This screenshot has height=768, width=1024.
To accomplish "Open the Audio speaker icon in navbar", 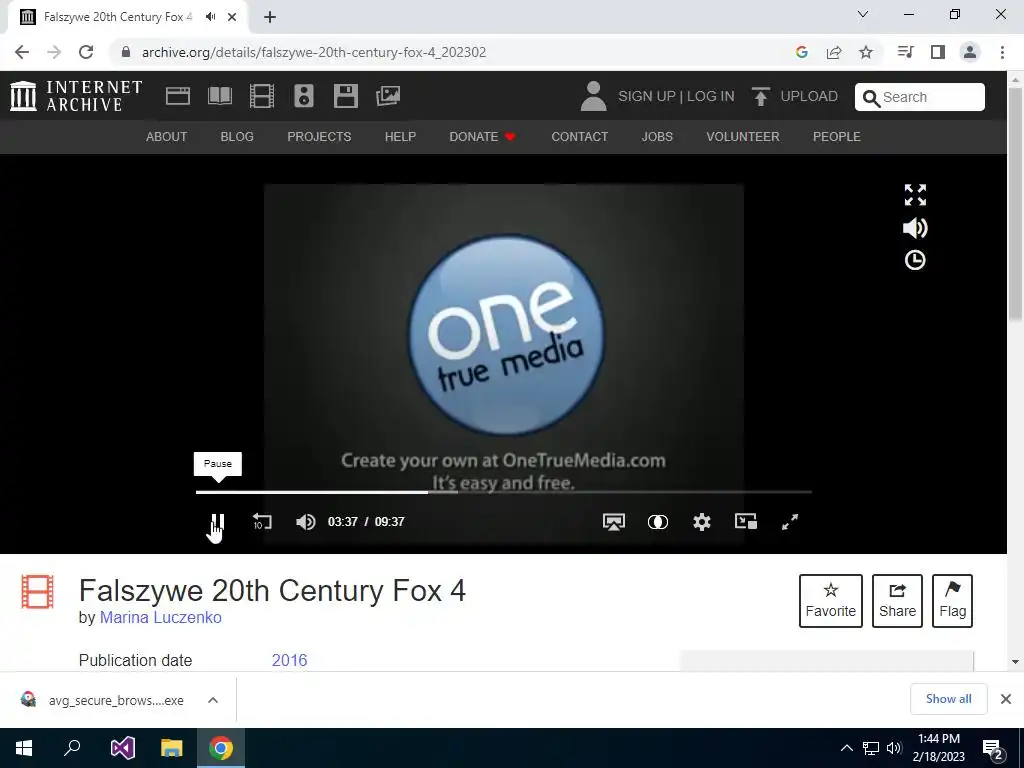I will coord(304,96).
